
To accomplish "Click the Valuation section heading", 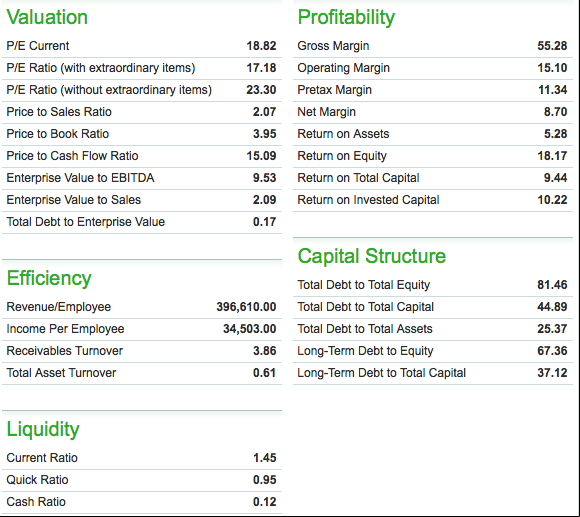I will 47,17.
